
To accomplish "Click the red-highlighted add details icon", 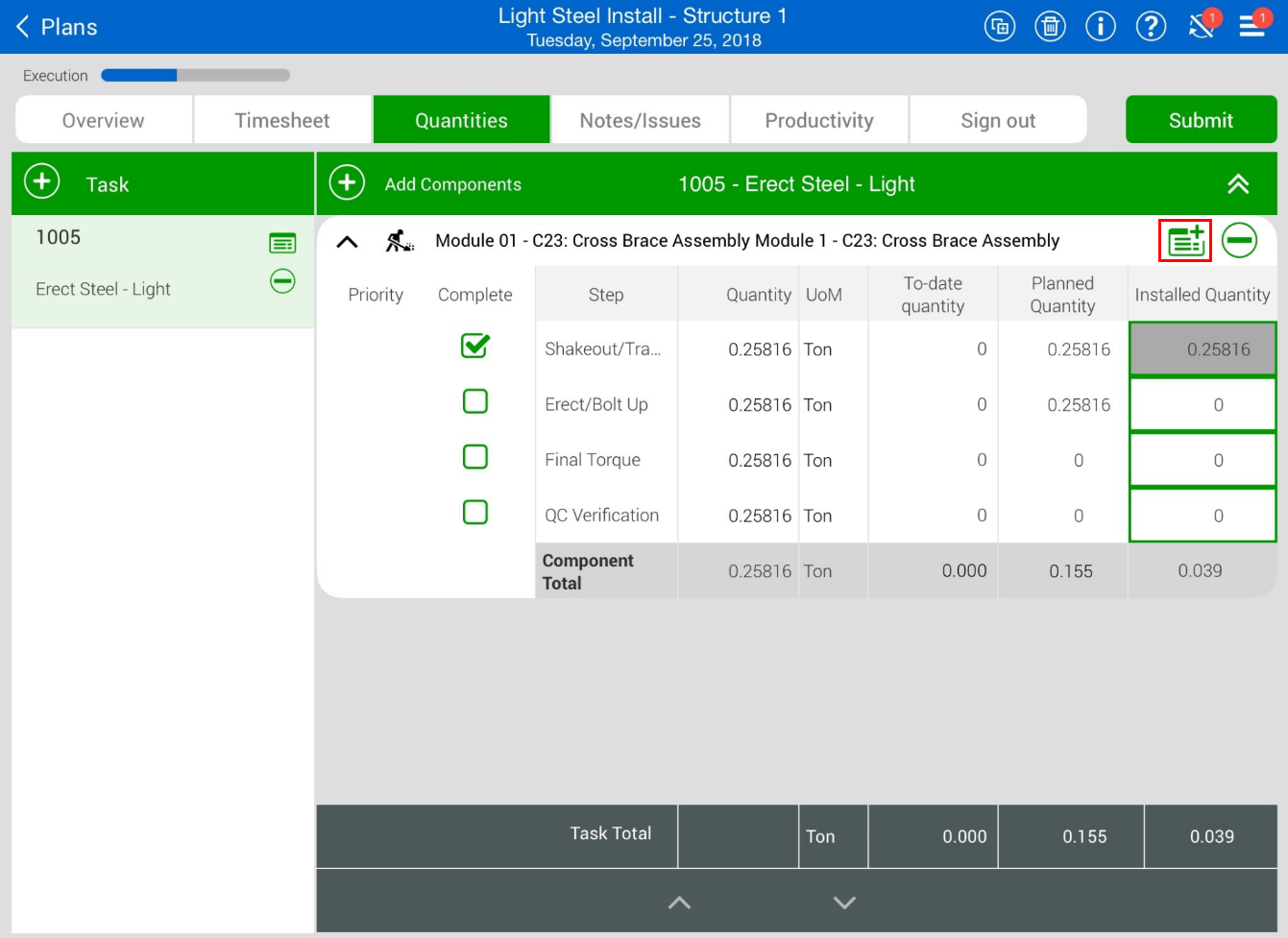I will click(x=1185, y=240).
